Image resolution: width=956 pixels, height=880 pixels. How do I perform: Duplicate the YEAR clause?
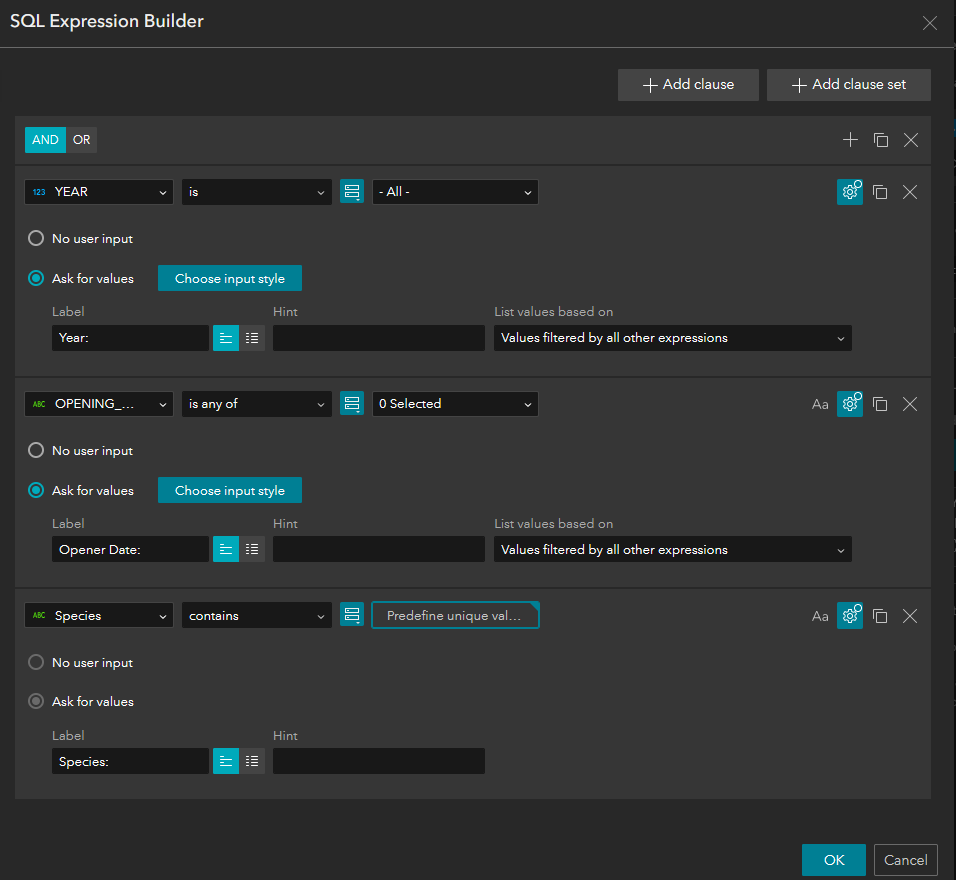click(880, 192)
